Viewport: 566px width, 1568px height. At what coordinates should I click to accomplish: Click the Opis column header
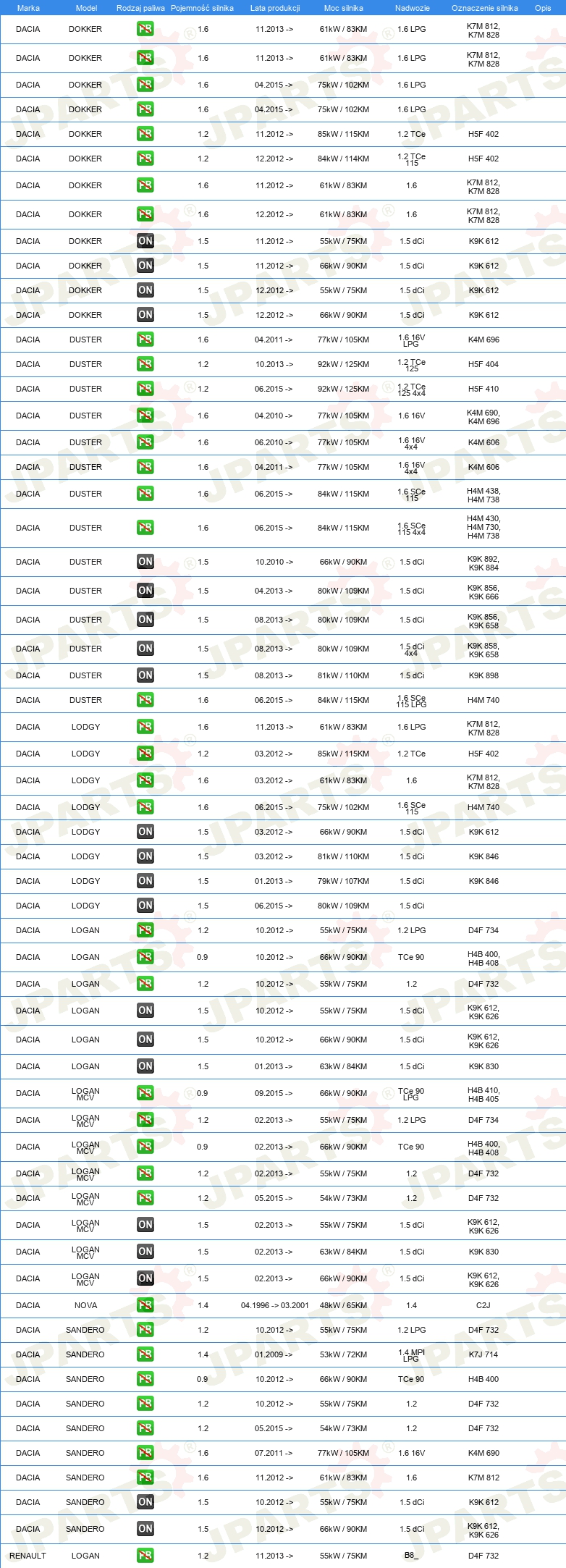pyautogui.click(x=543, y=8)
